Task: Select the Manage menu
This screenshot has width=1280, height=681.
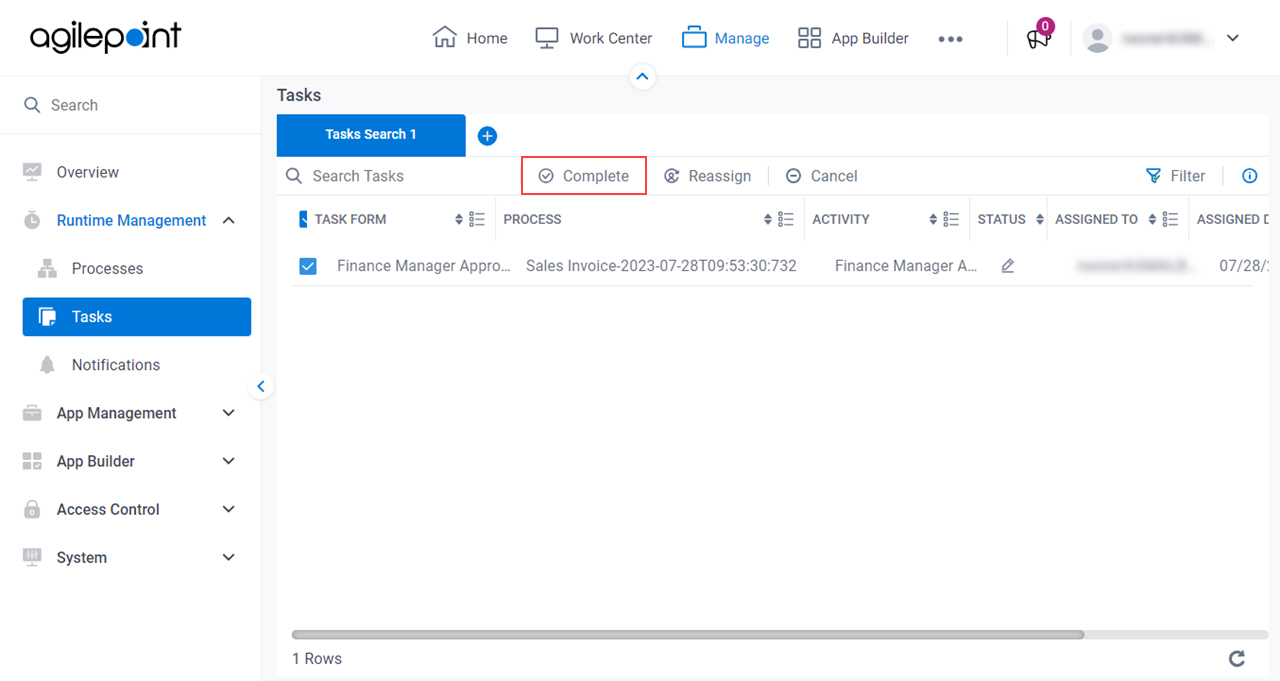Action: point(726,38)
